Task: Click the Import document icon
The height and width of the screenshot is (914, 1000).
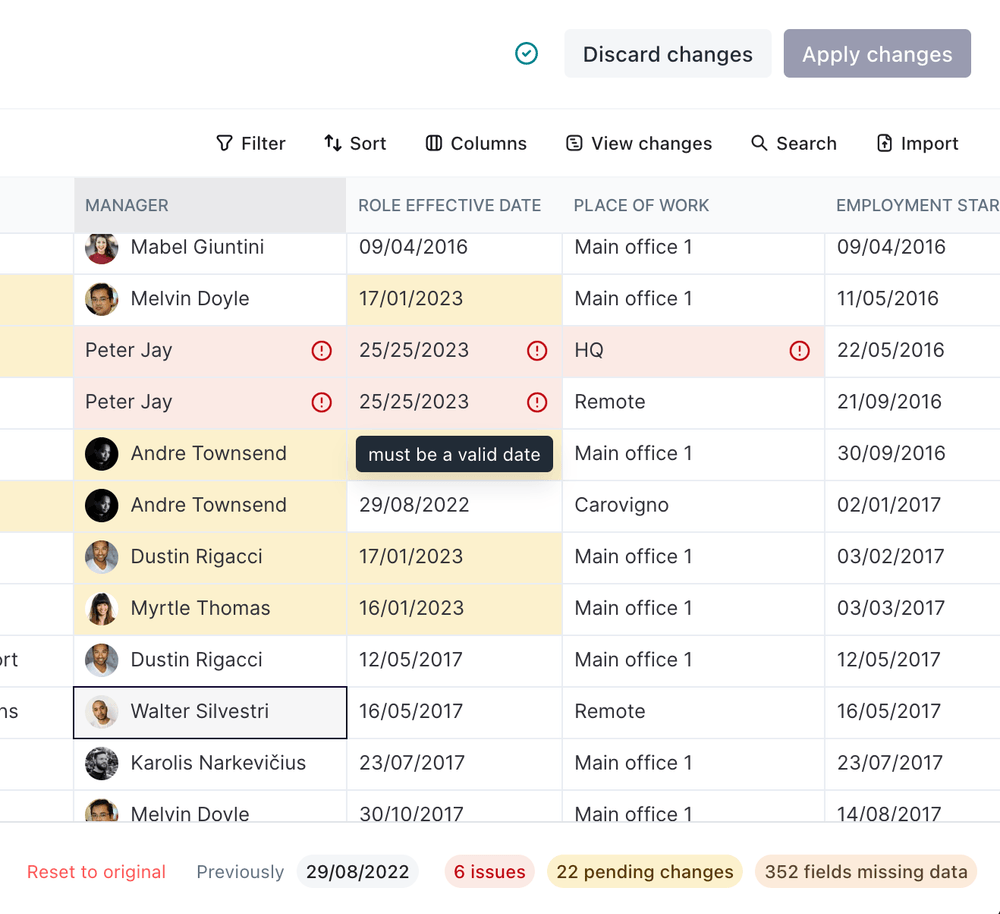Action: pyautogui.click(x=884, y=143)
